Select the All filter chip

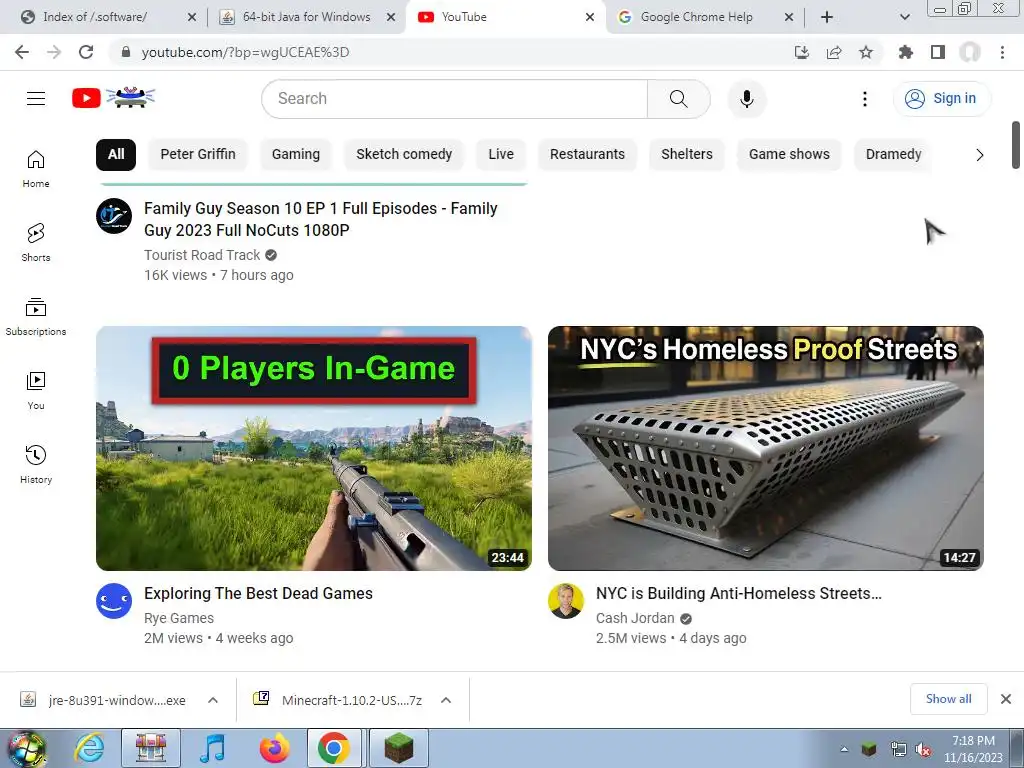(x=116, y=155)
